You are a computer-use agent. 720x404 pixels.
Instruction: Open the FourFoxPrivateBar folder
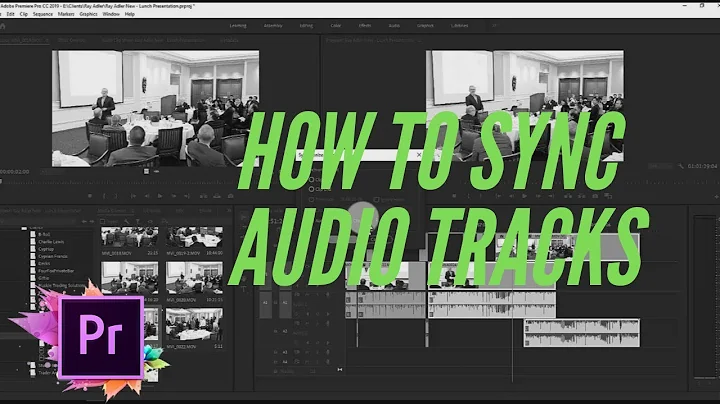(56, 271)
